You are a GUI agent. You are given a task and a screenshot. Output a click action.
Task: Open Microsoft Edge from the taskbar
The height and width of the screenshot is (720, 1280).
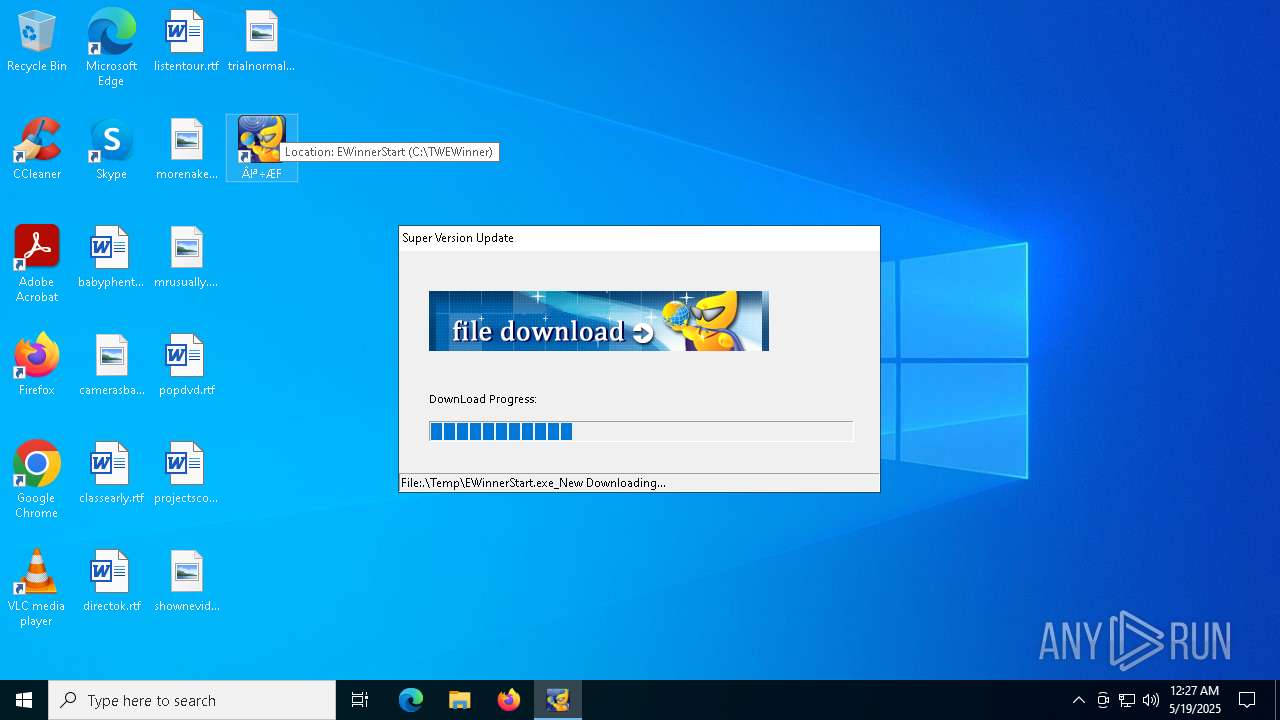(x=411, y=700)
